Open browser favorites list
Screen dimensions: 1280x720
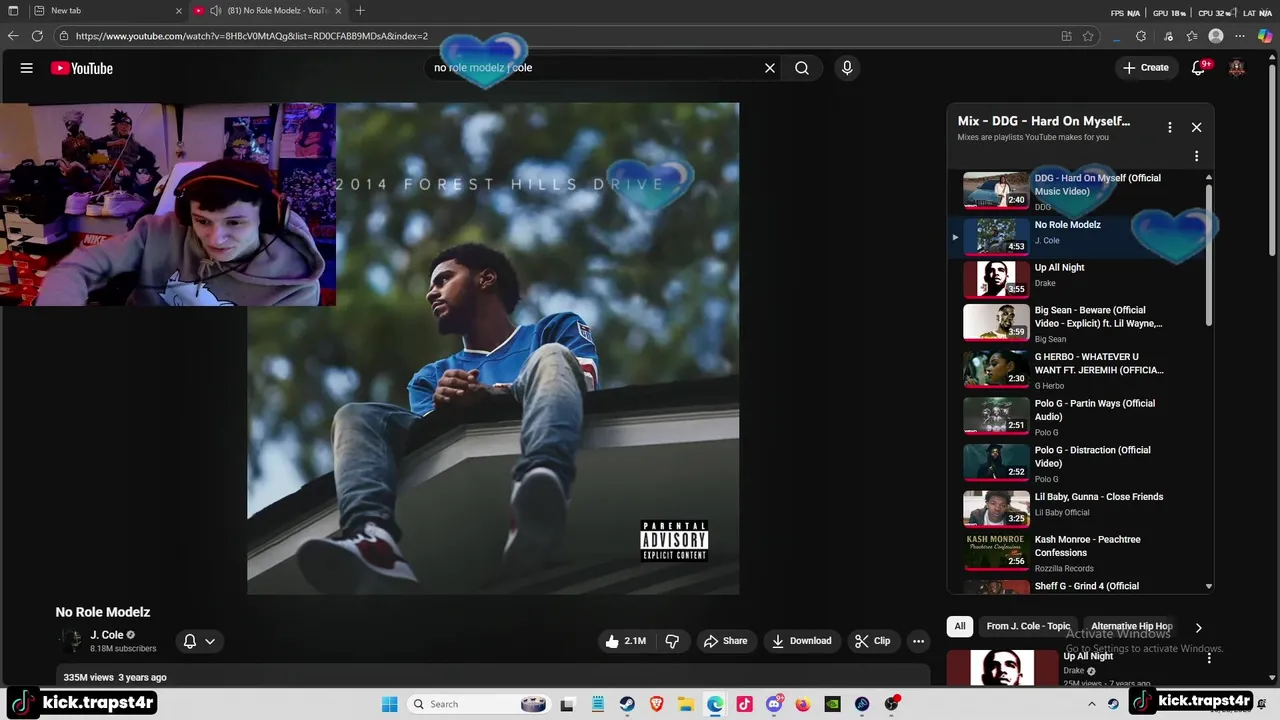[1192, 36]
